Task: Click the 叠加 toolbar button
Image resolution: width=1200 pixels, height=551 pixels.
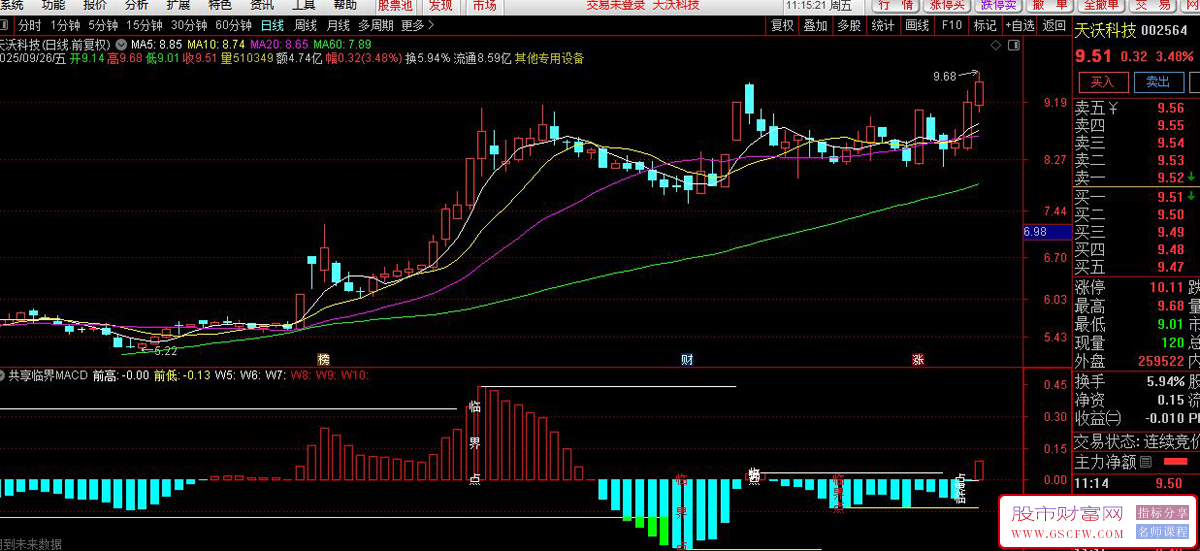Action: [x=815, y=26]
